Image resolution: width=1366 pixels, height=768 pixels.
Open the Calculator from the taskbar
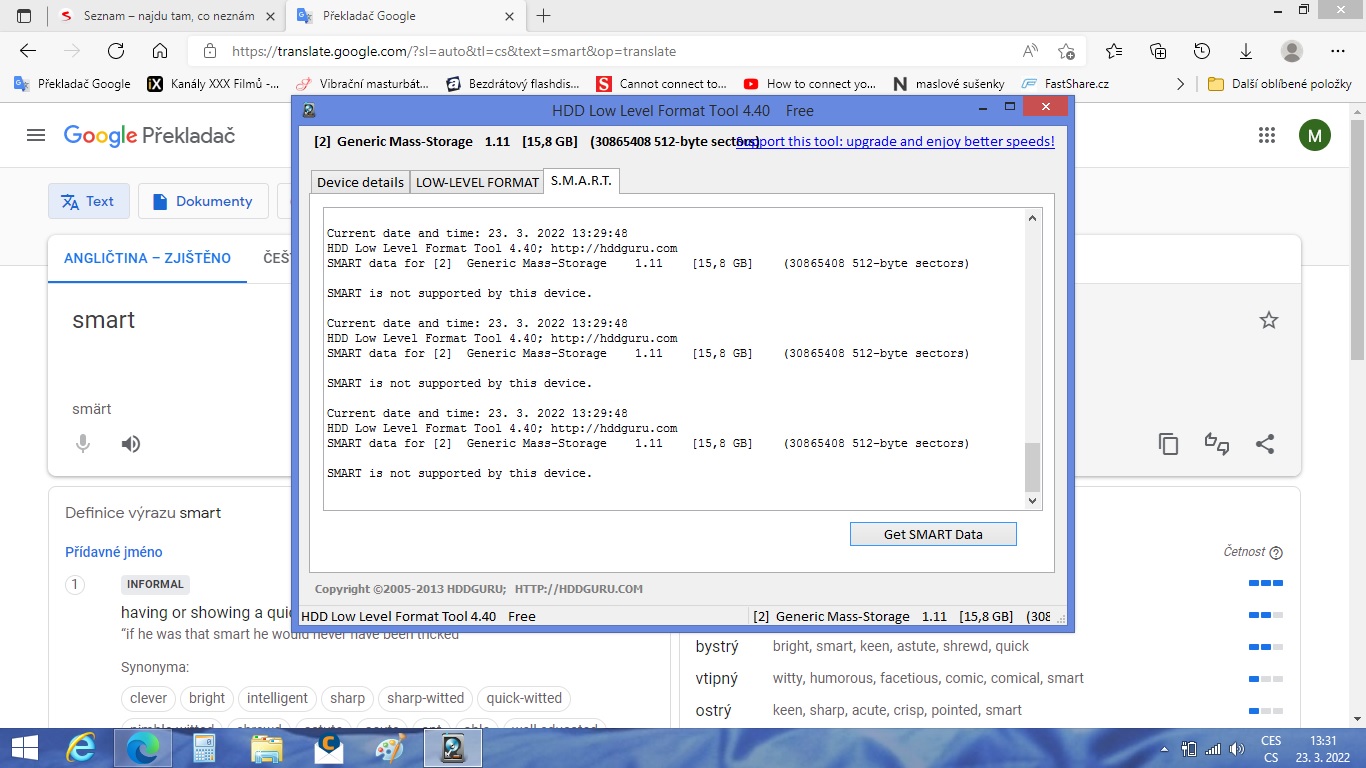tap(204, 748)
